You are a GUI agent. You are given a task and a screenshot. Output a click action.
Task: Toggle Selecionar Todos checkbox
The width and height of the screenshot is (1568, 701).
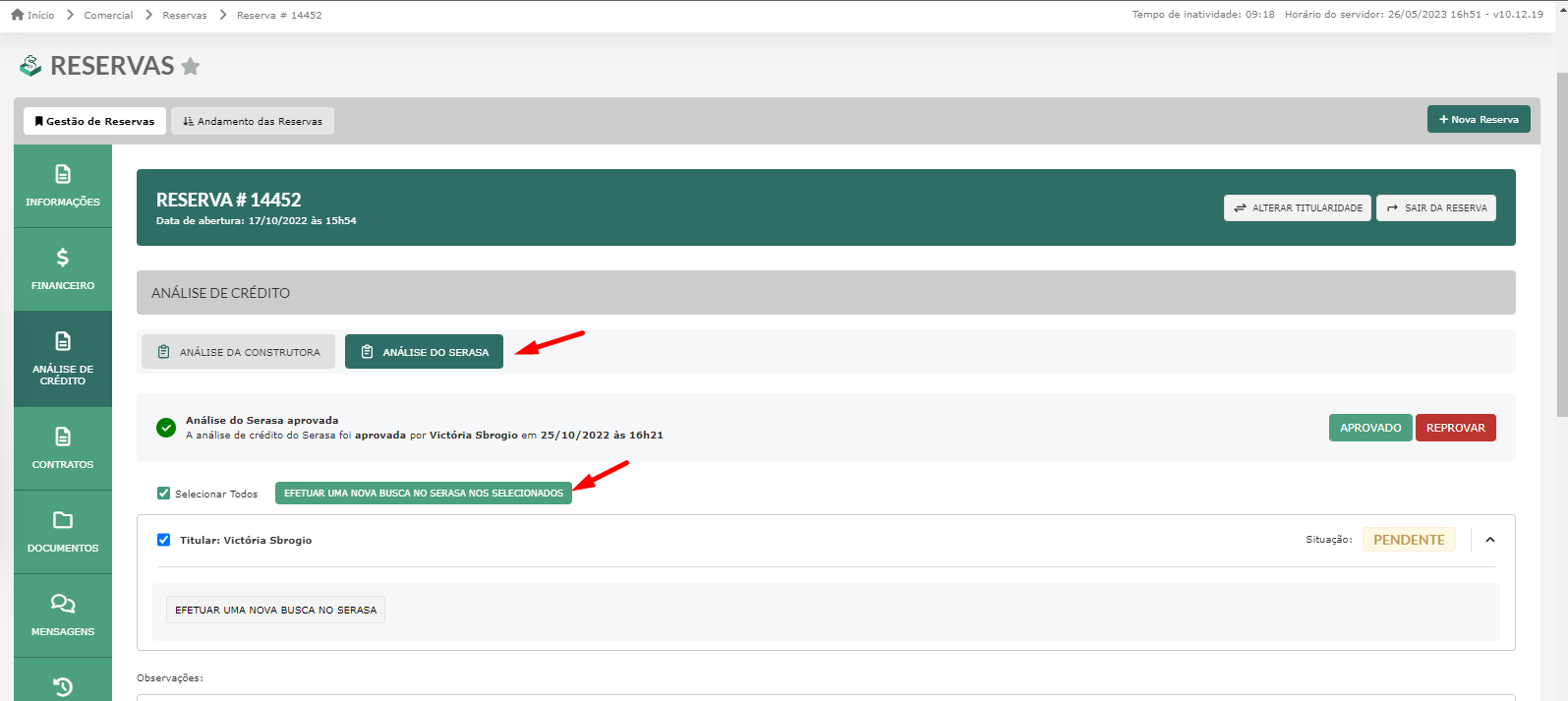(x=163, y=494)
